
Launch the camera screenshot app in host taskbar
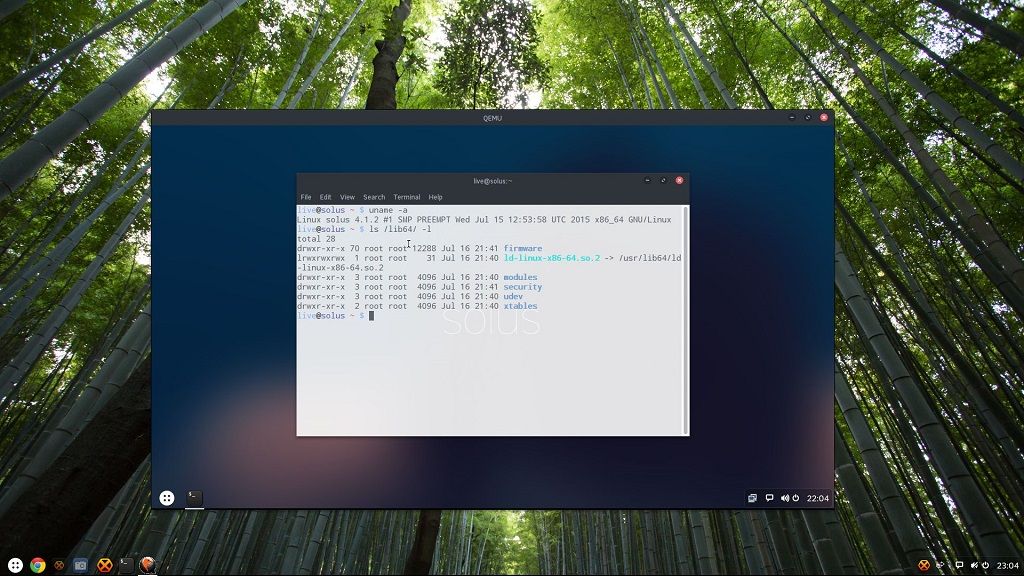81,565
